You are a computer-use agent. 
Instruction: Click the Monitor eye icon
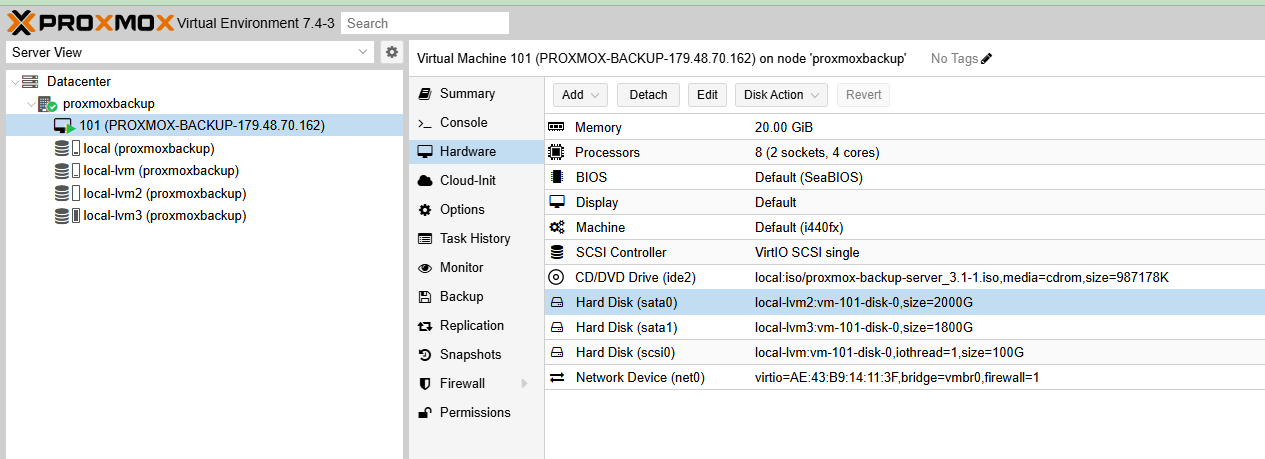pyautogui.click(x=424, y=268)
